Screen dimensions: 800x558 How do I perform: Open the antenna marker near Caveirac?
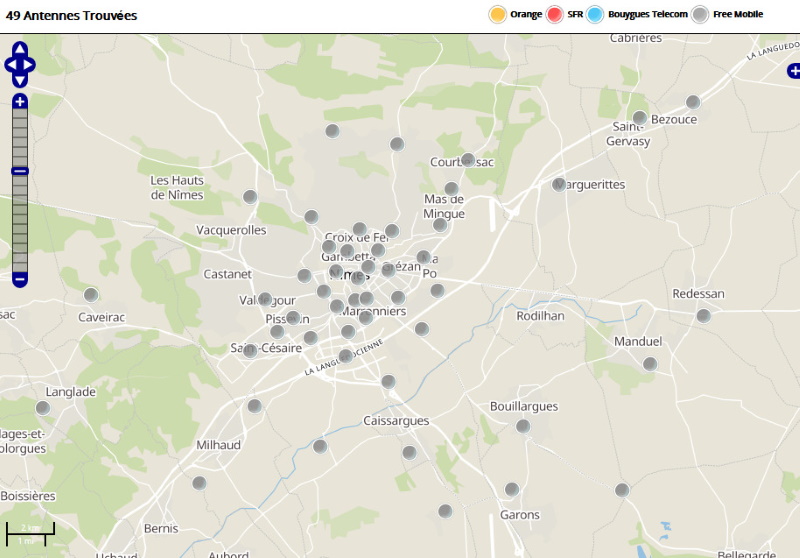coord(91,295)
